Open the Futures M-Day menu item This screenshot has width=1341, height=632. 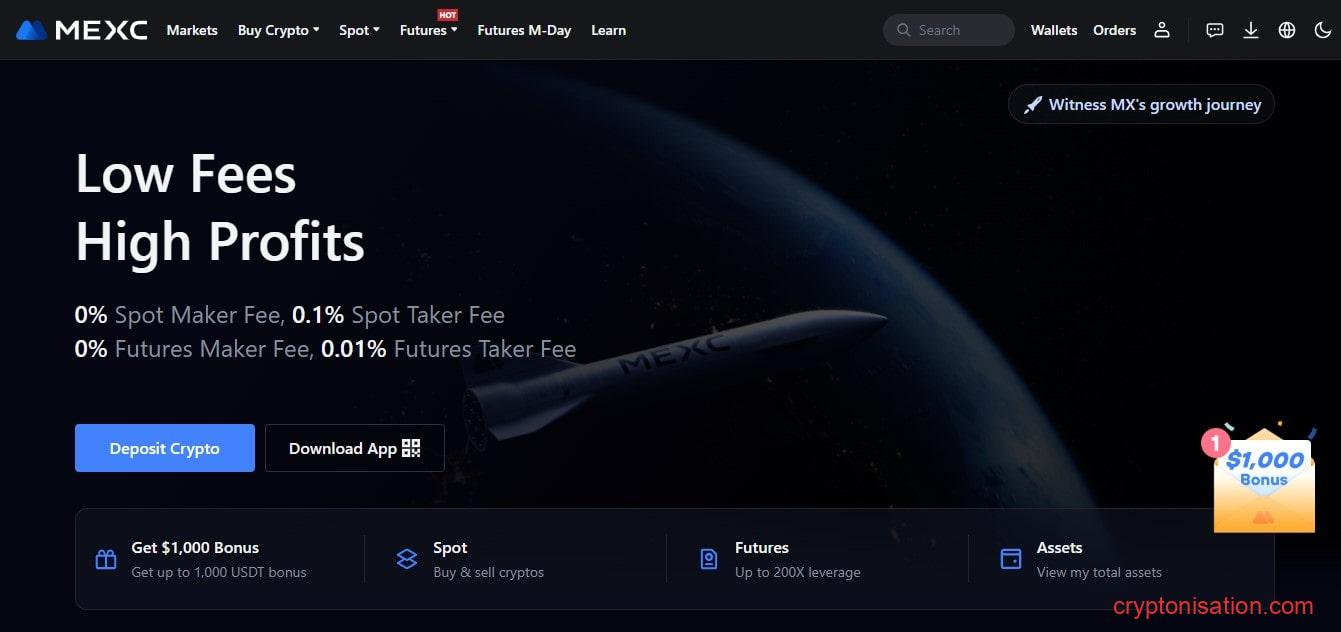tap(524, 30)
